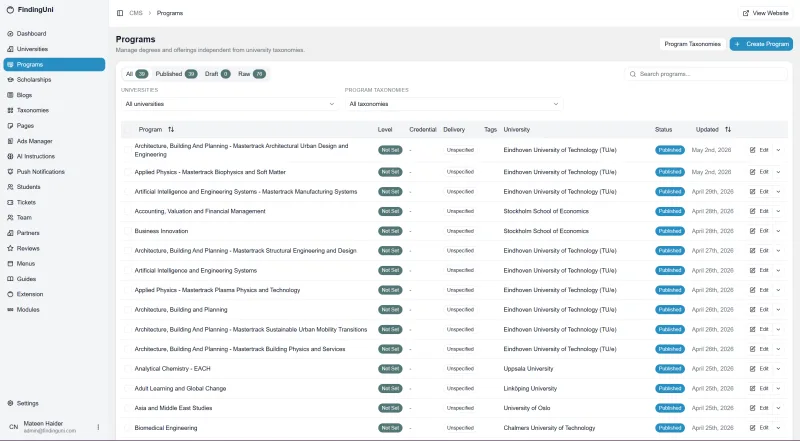Image resolution: width=800 pixels, height=441 pixels.
Task: Open the Scholarships sidebar icon
Action: tap(10, 80)
